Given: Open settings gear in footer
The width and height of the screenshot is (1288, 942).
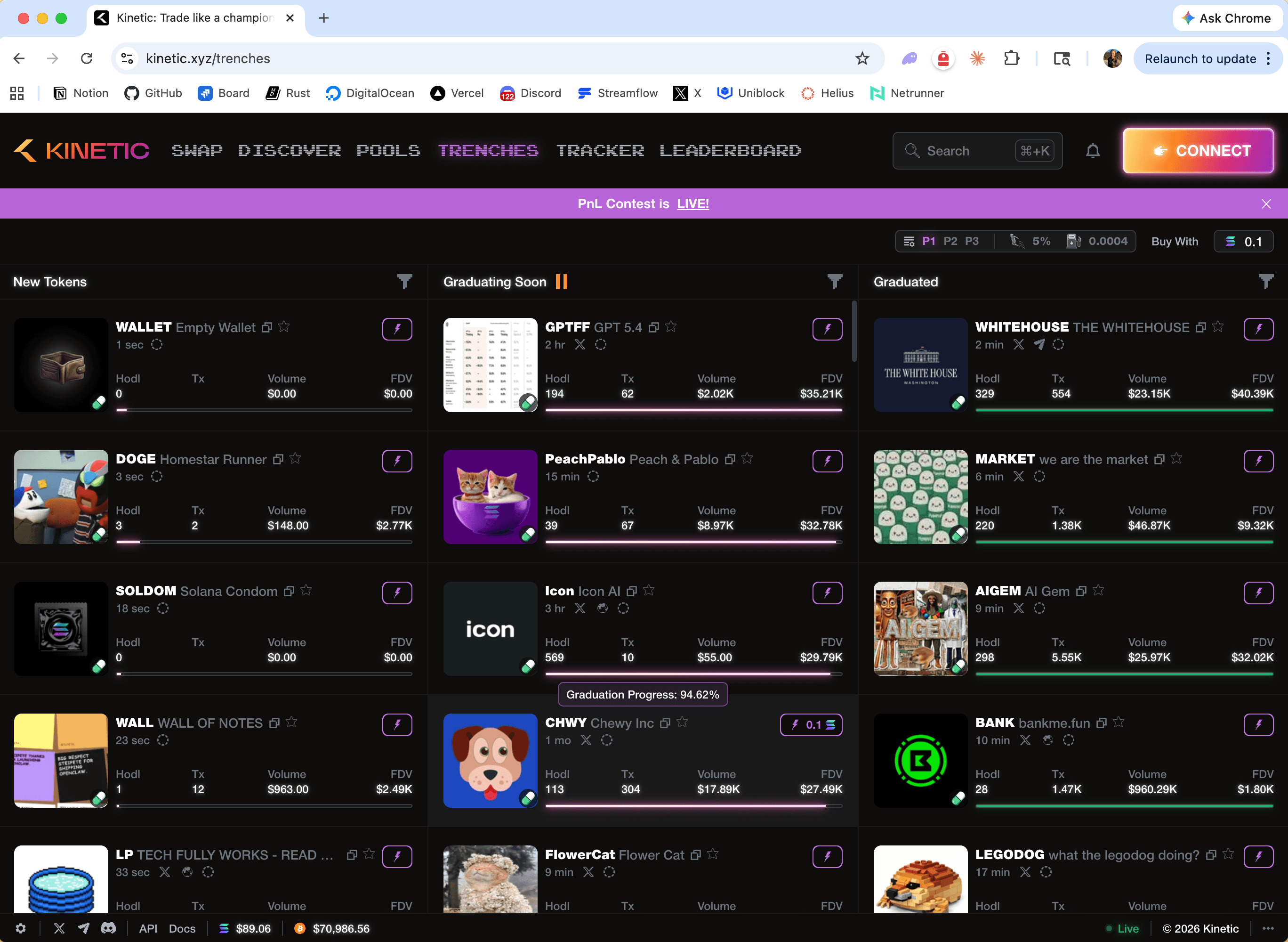Looking at the screenshot, I should point(21,928).
